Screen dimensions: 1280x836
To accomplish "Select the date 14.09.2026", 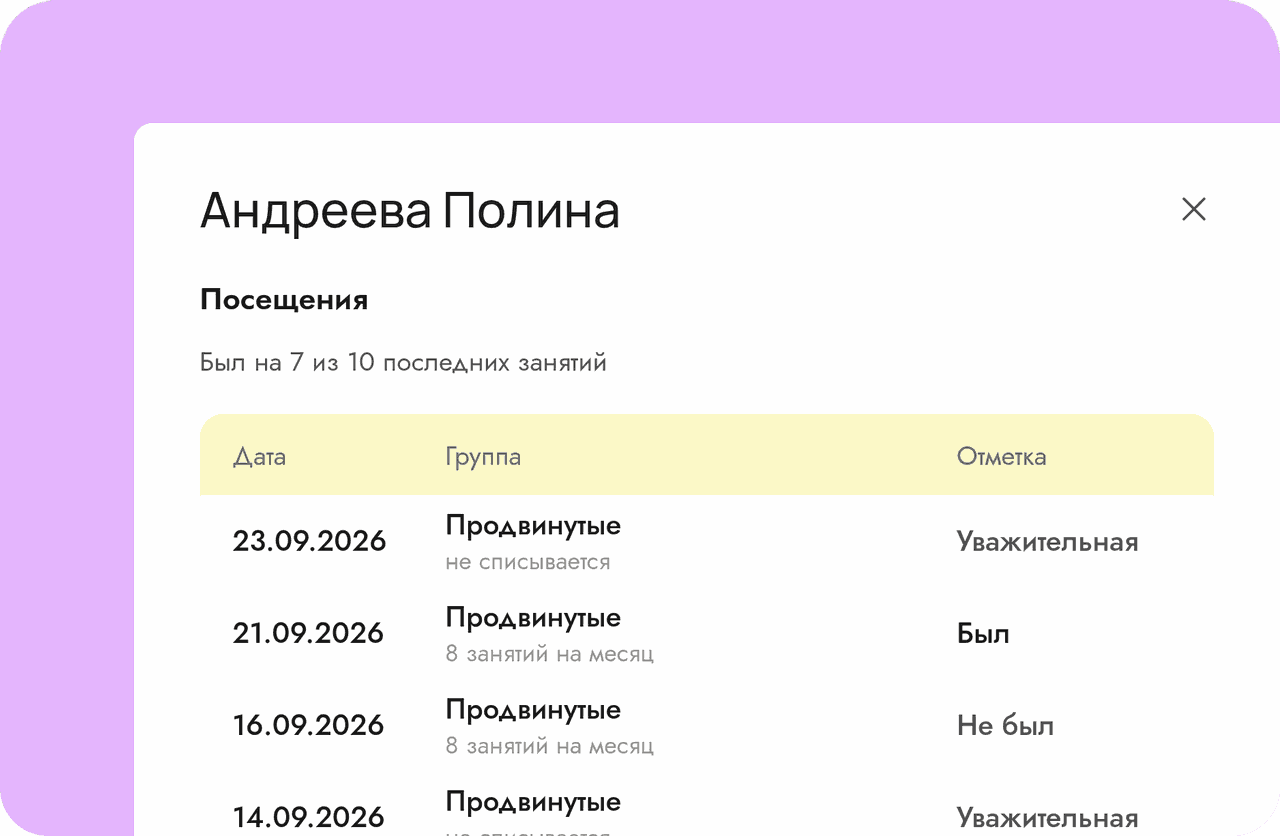I will click(309, 817).
